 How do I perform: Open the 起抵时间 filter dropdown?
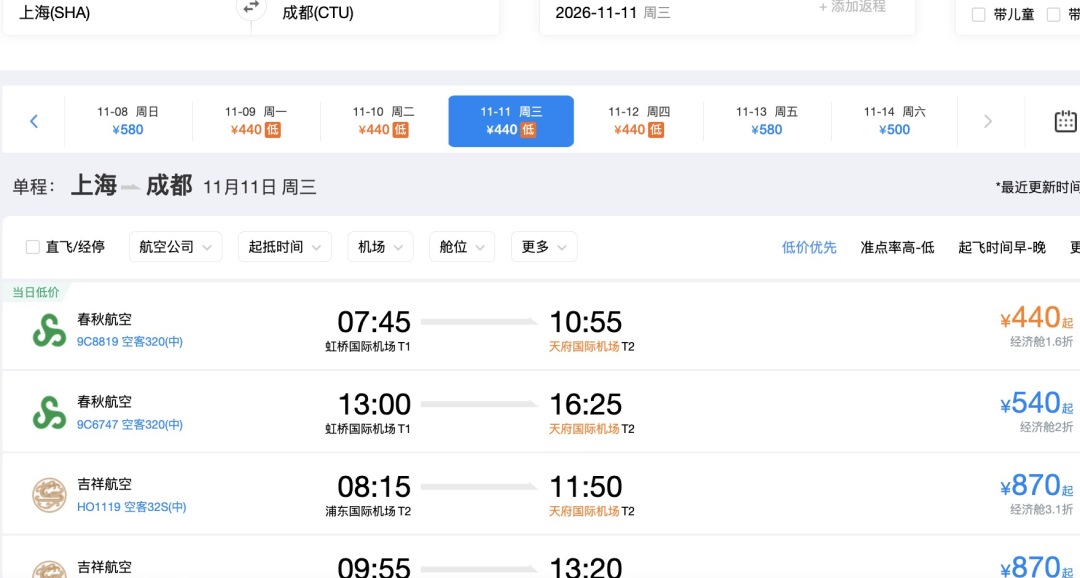(284, 247)
